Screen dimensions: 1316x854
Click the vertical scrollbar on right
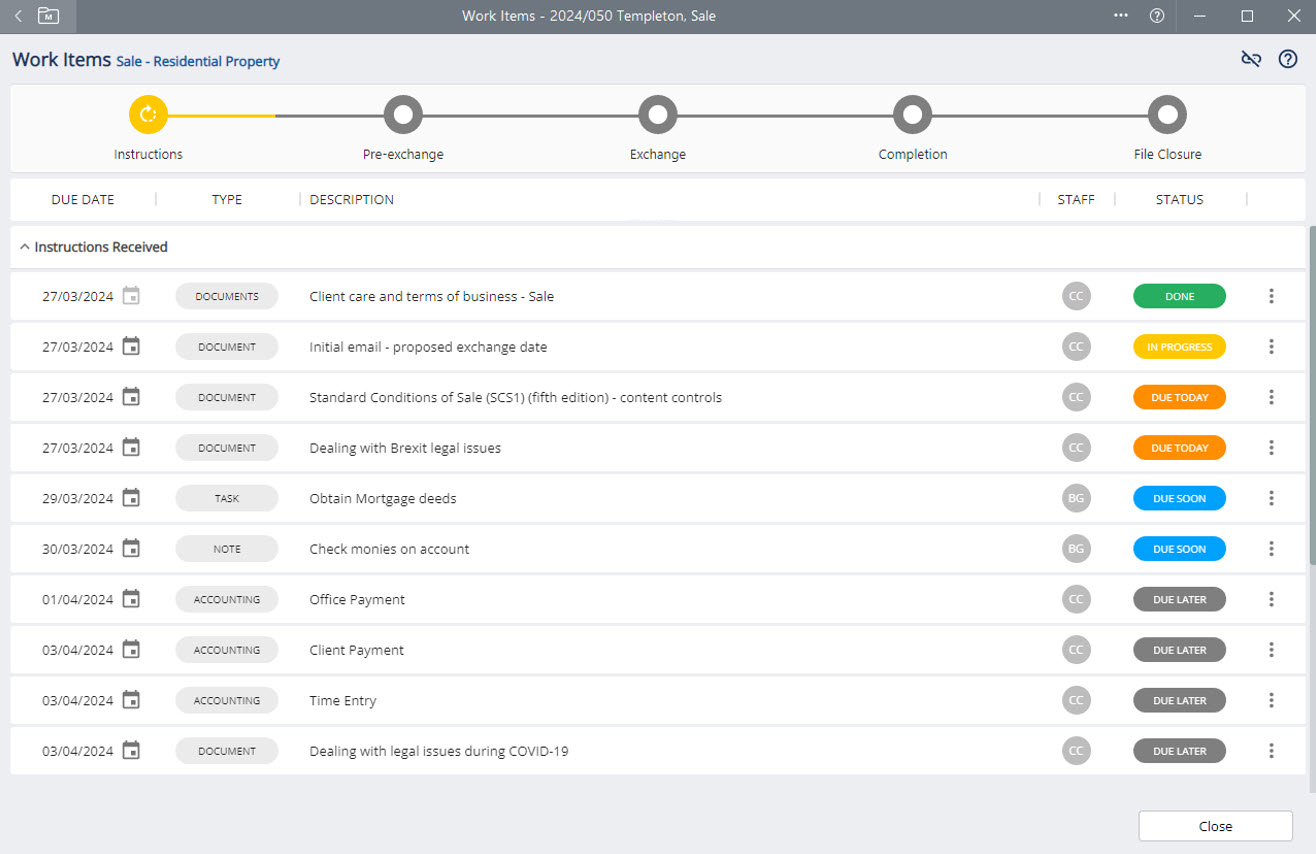point(1311,400)
